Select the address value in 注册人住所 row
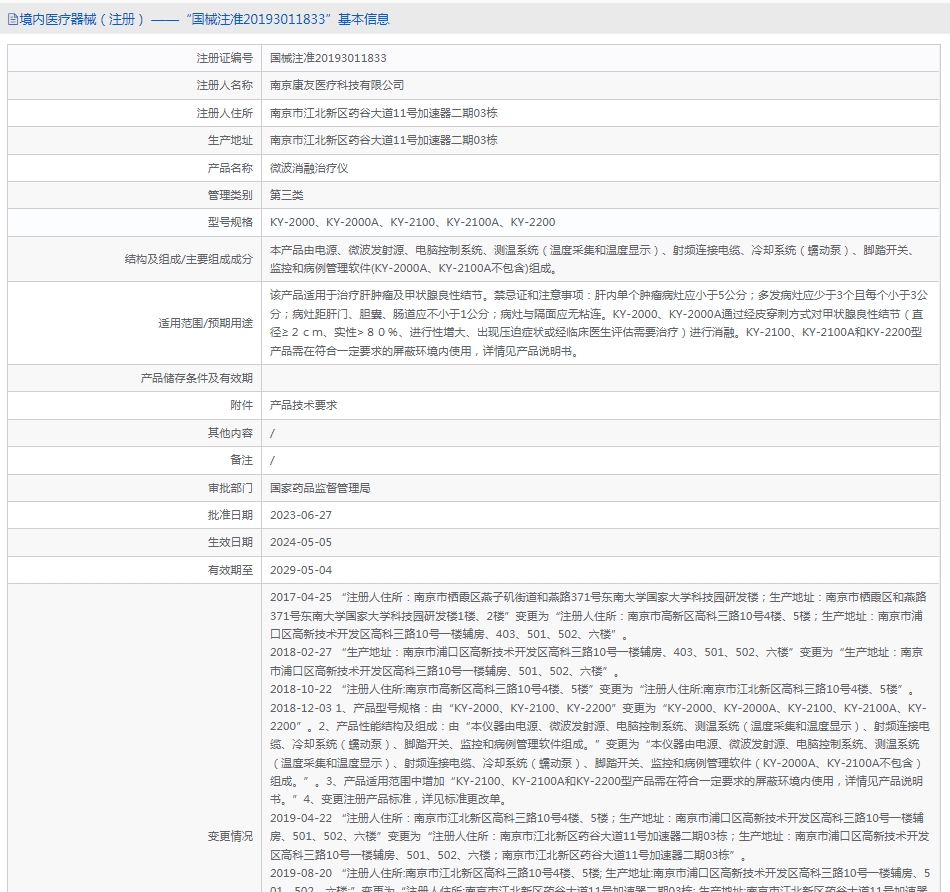950x892 pixels. [x=384, y=113]
